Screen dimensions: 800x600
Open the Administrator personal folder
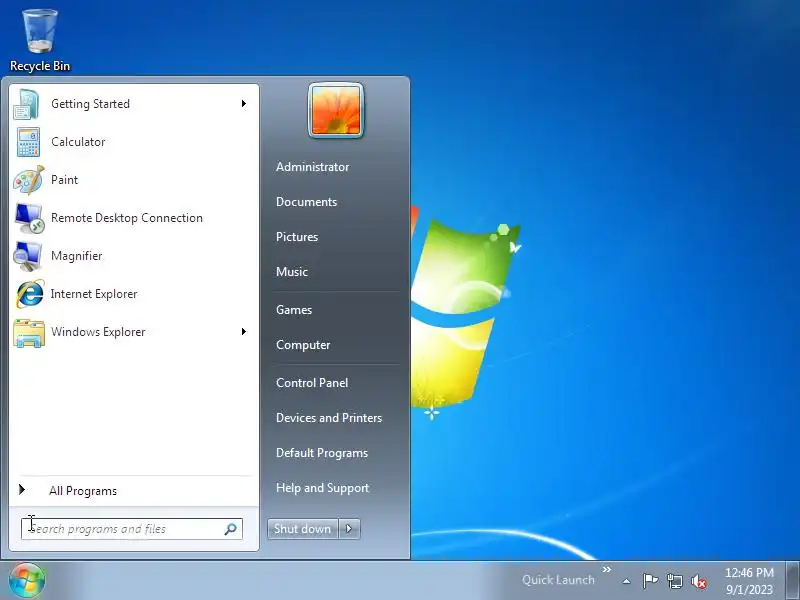coord(312,167)
